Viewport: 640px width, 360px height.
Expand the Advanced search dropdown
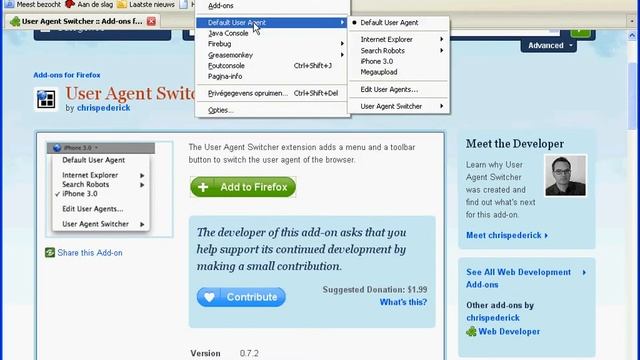pyautogui.click(x=549, y=45)
